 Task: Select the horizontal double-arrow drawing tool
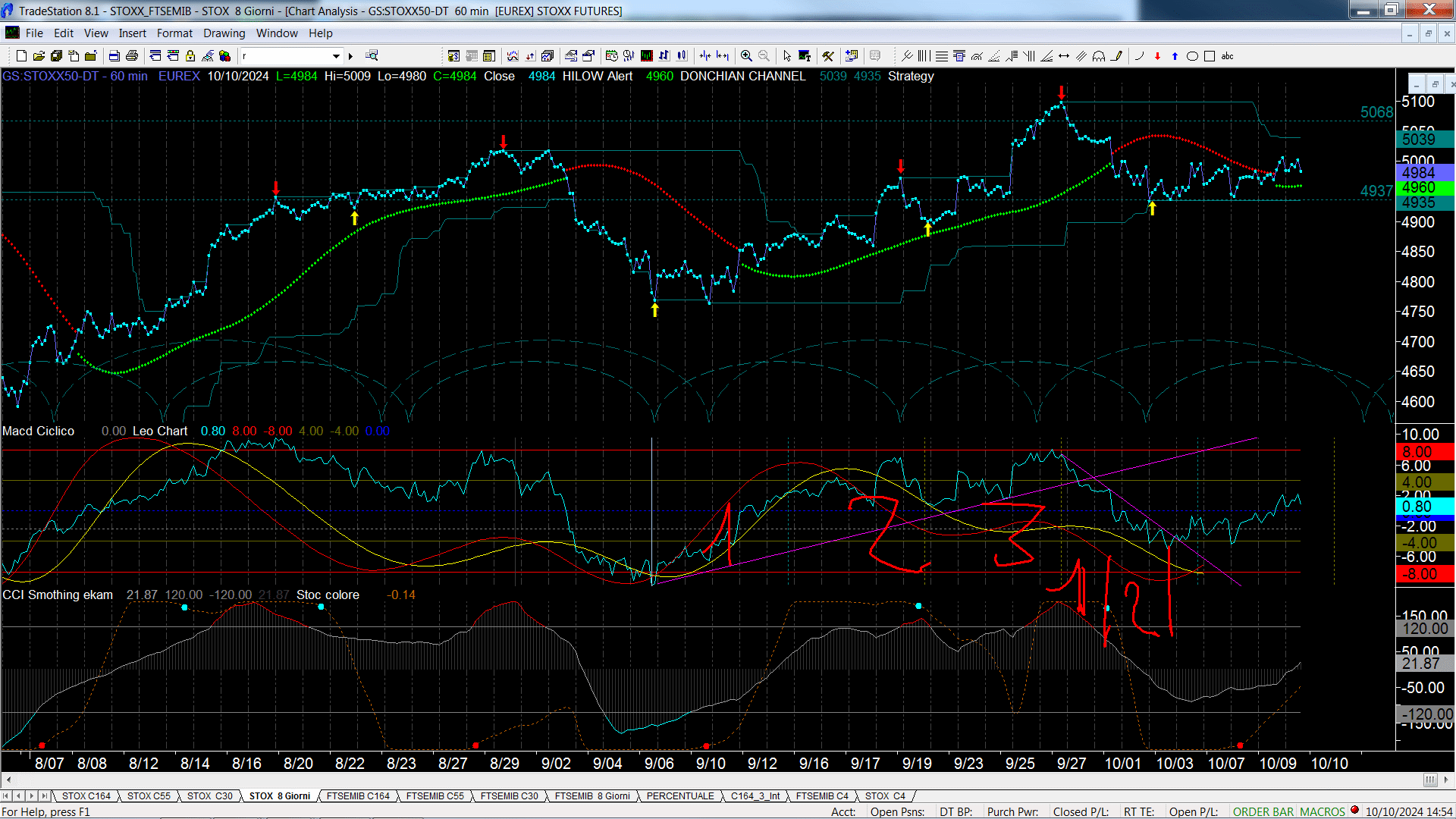click(1064, 55)
